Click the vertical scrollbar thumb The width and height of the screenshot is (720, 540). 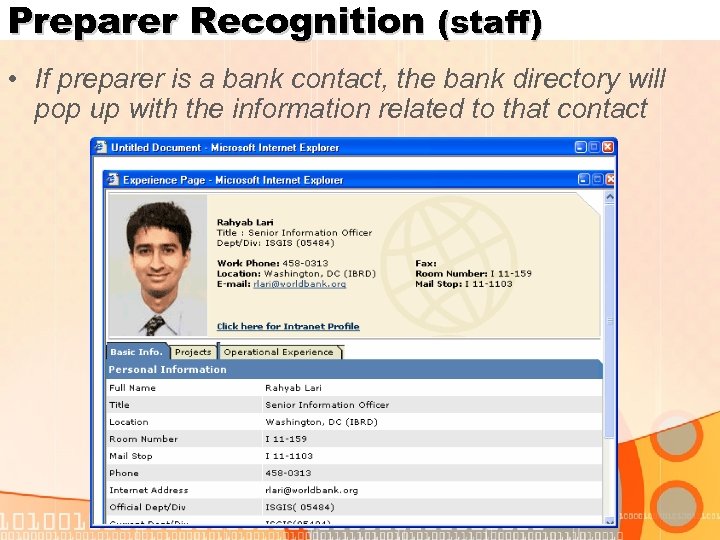(610, 321)
